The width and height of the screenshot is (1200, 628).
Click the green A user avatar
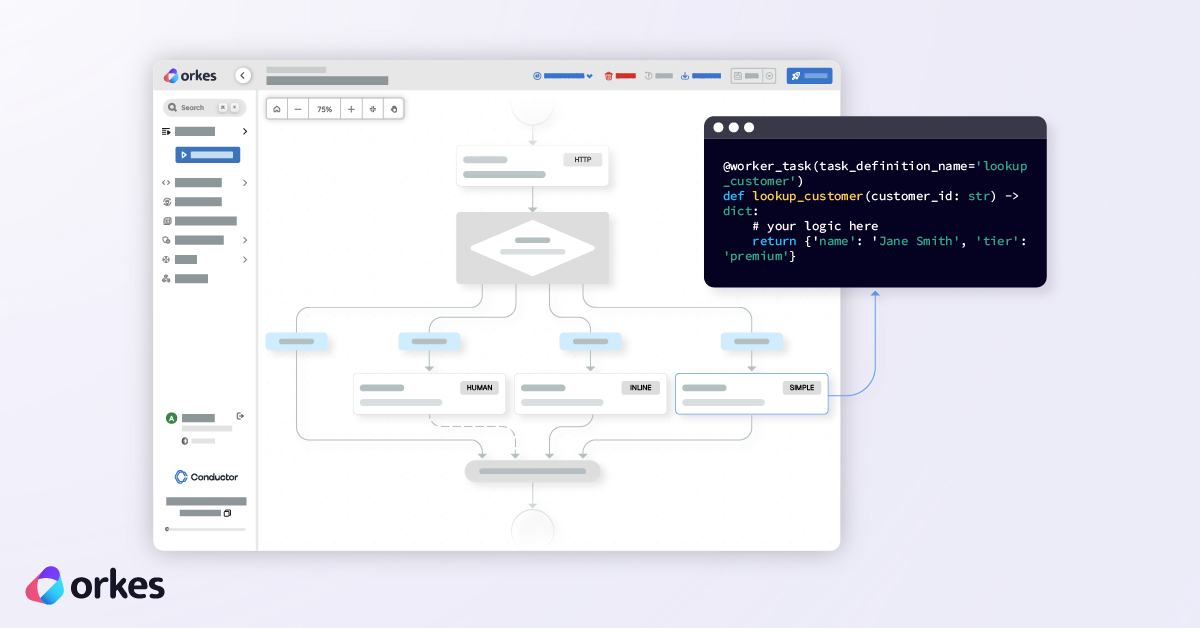[x=171, y=418]
